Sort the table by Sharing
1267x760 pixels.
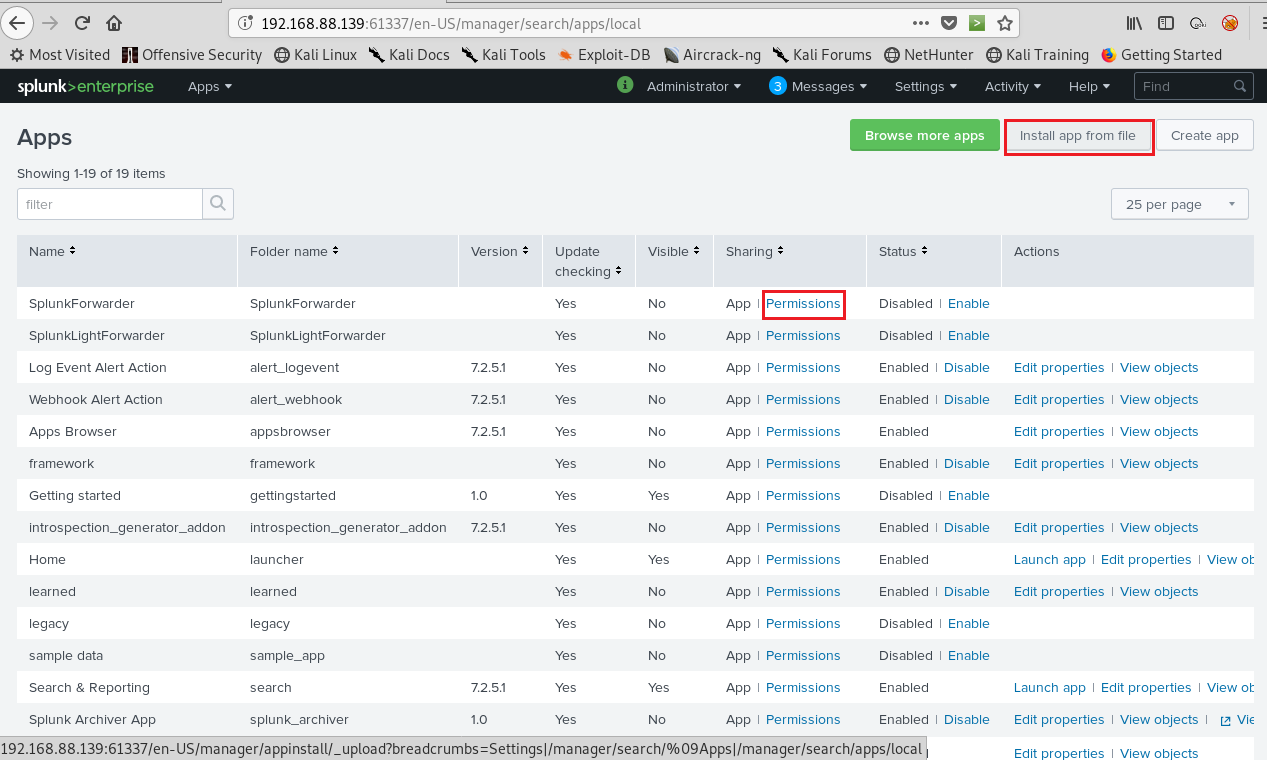click(x=754, y=251)
